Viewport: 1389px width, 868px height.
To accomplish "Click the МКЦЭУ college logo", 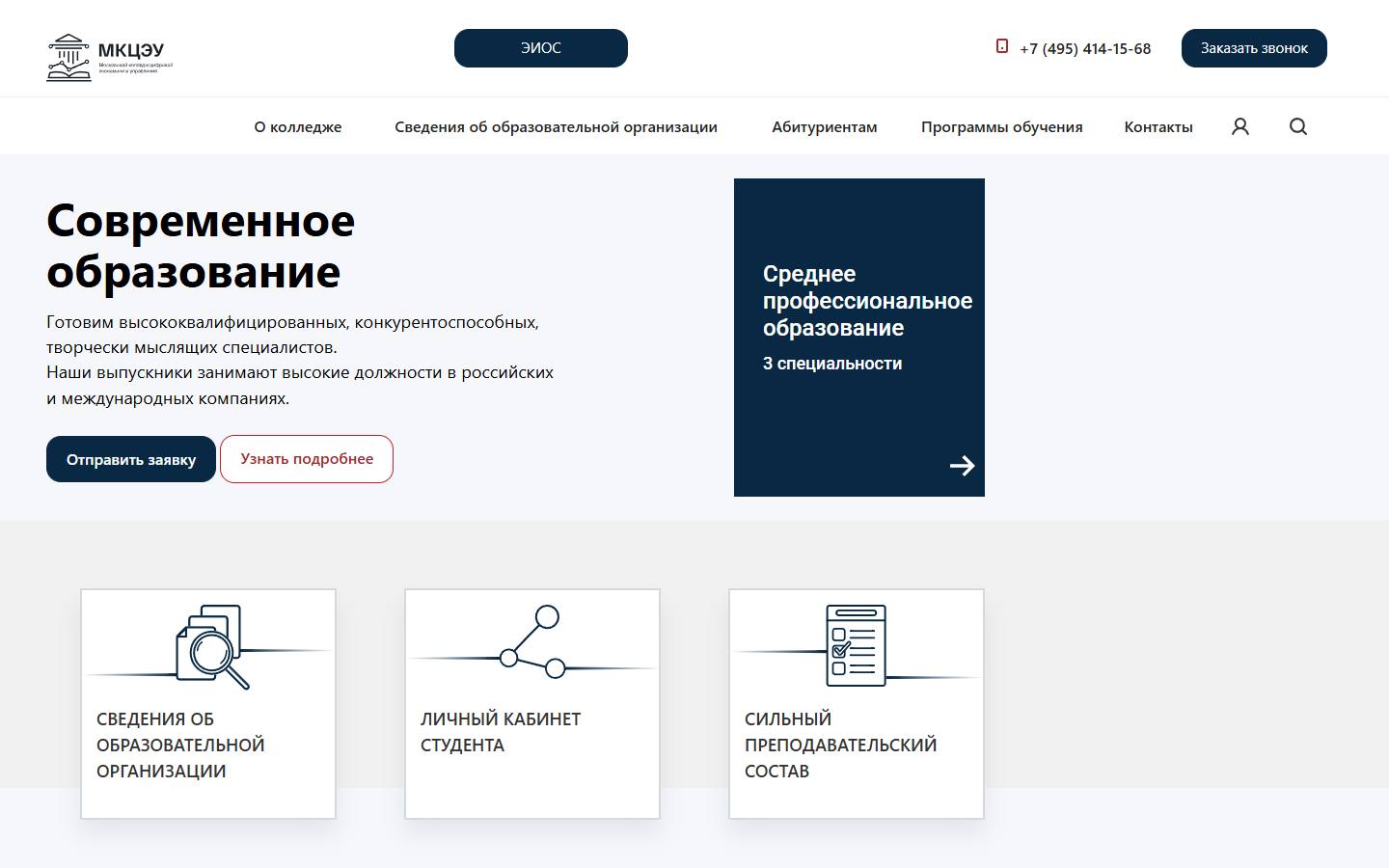I will 110,58.
